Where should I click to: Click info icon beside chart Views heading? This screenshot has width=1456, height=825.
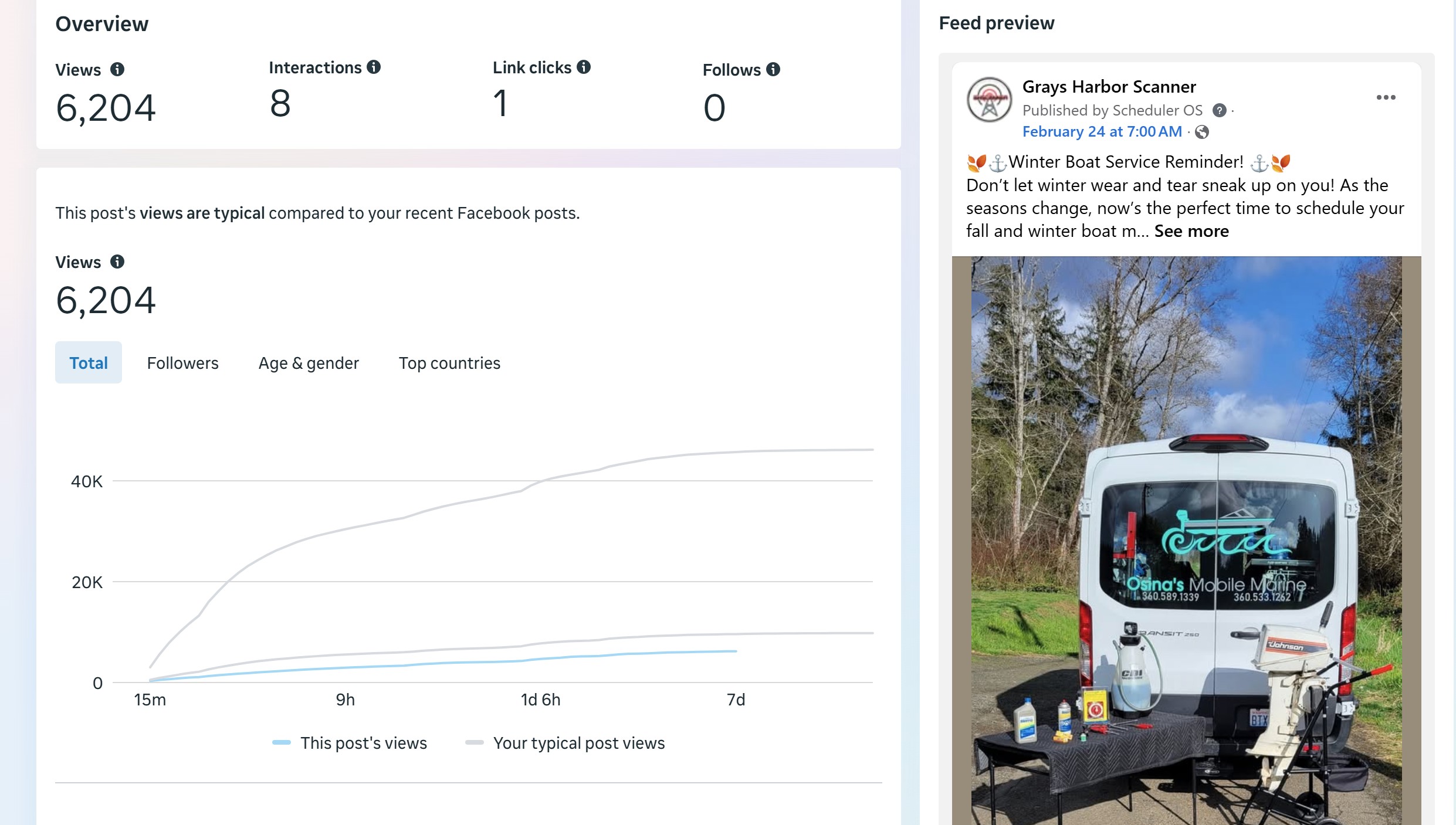(117, 262)
